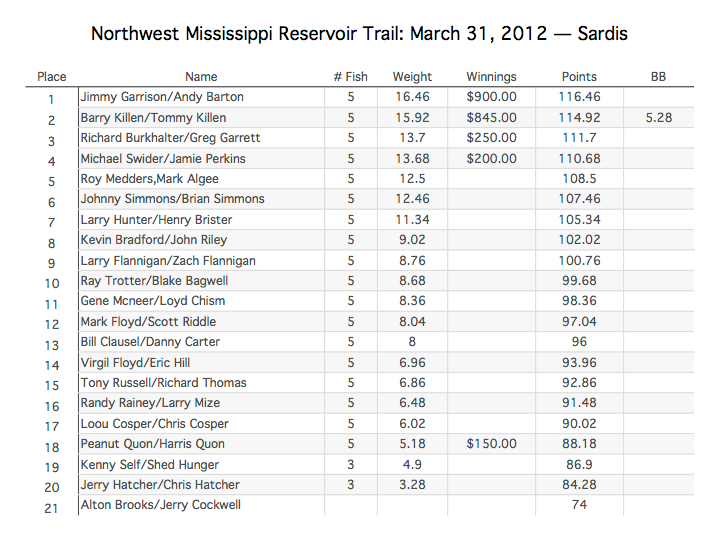Image resolution: width=719 pixels, height=541 pixels.
Task: Click the weight value '9.02'
Action: pos(412,240)
